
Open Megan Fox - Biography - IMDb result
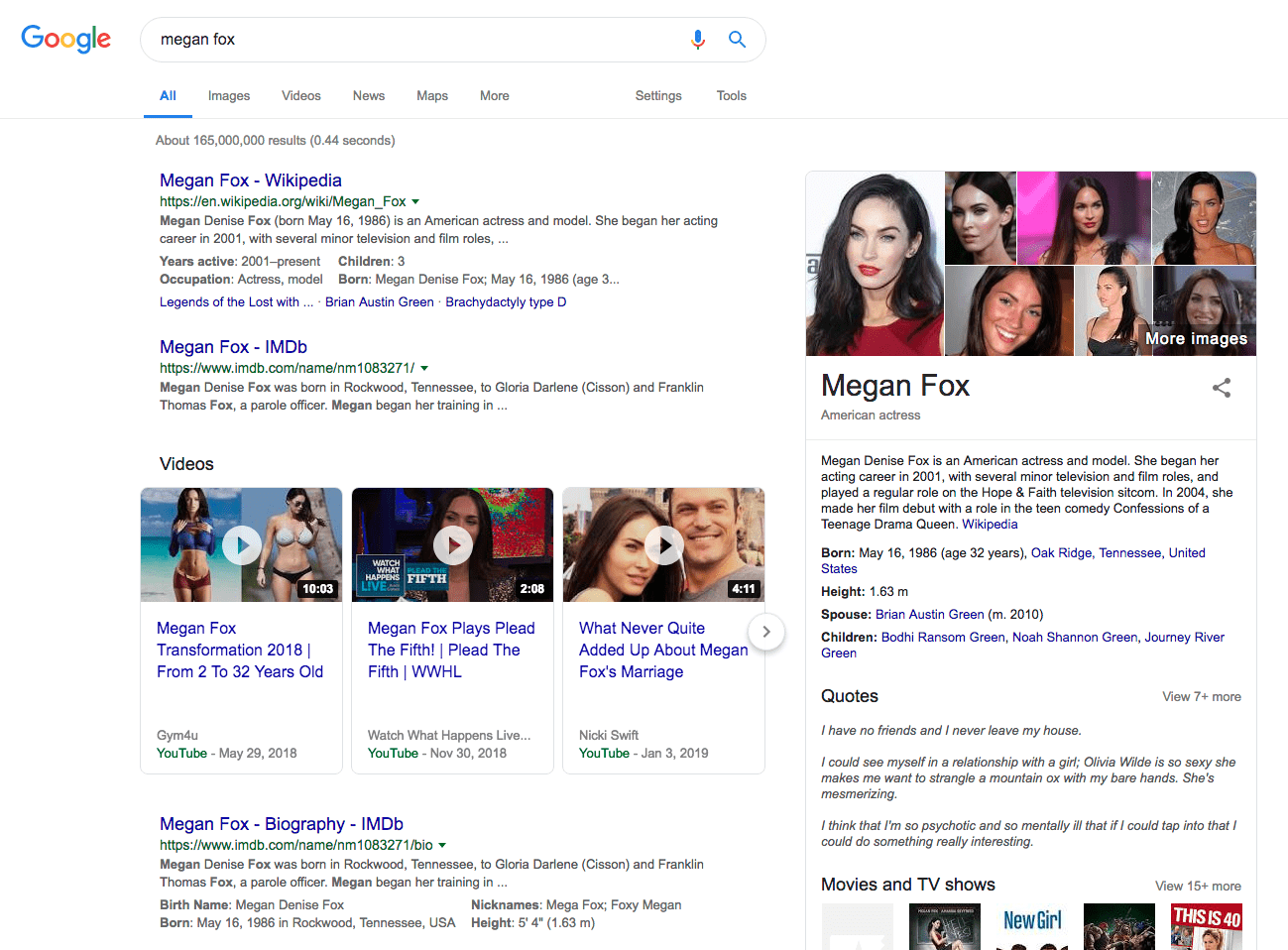coord(282,824)
